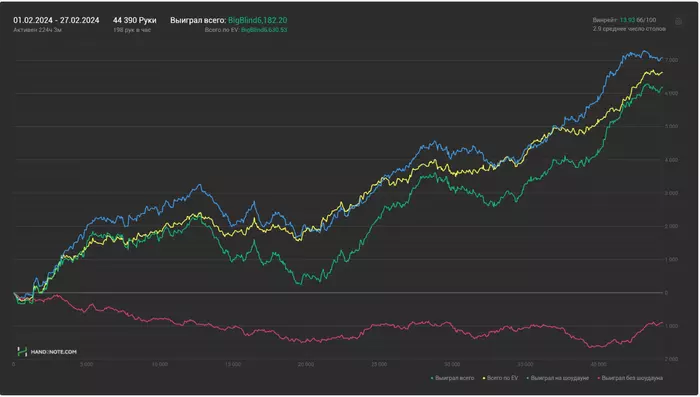
Task: Click the HAND2NOTE.COM watermark text
Action: [54, 352]
